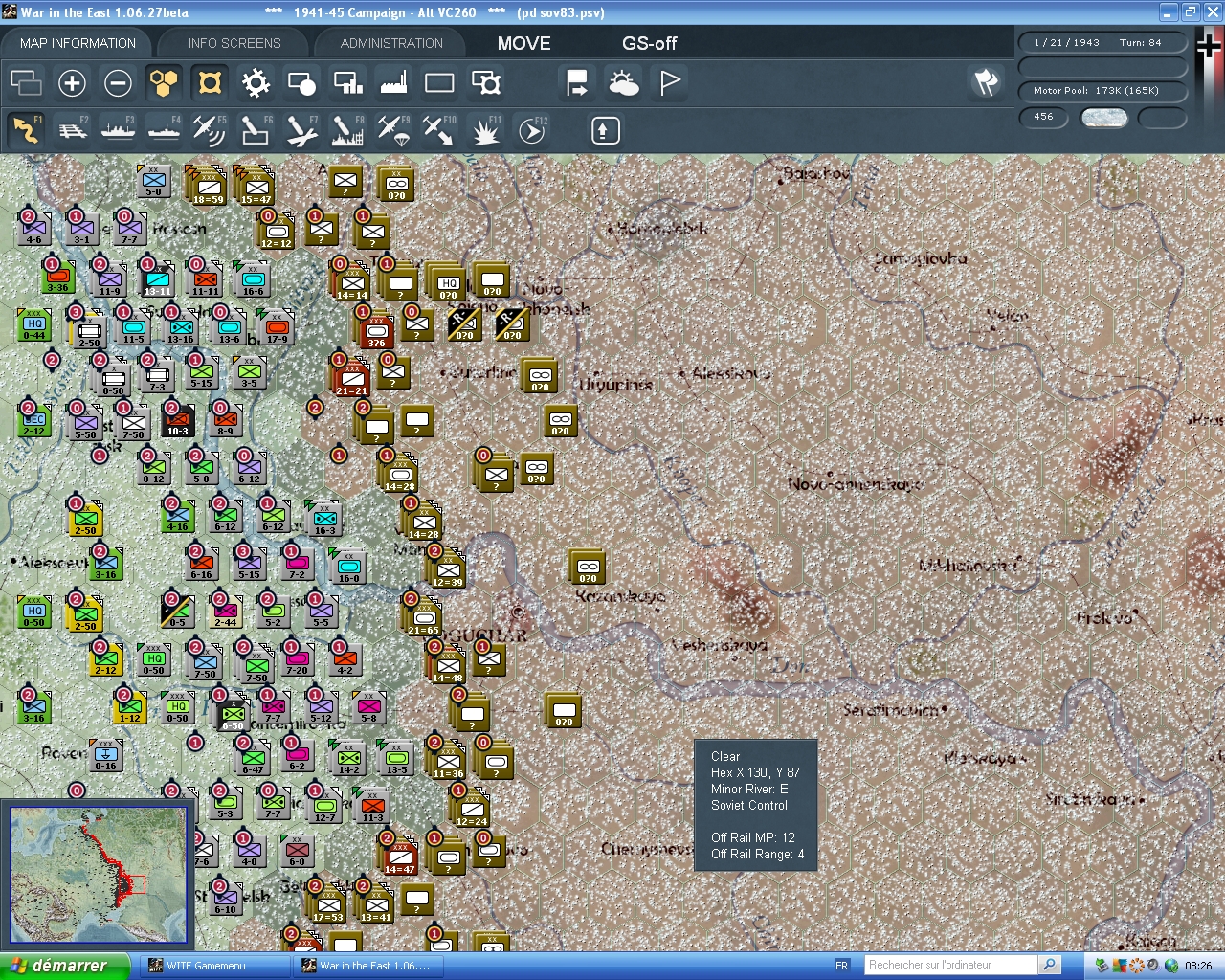Click the zoom out minus icon

pyautogui.click(x=118, y=83)
